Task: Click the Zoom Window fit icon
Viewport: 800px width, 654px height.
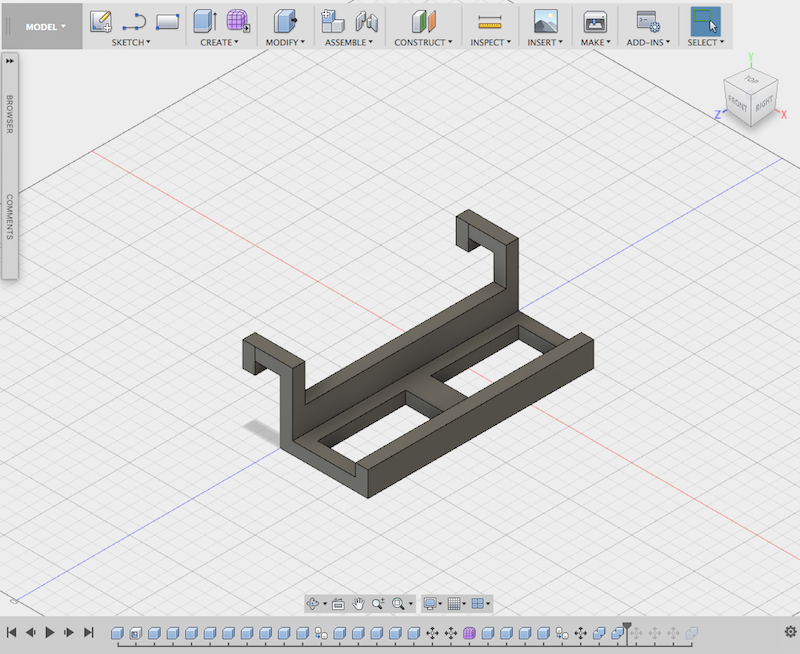Action: pos(398,604)
